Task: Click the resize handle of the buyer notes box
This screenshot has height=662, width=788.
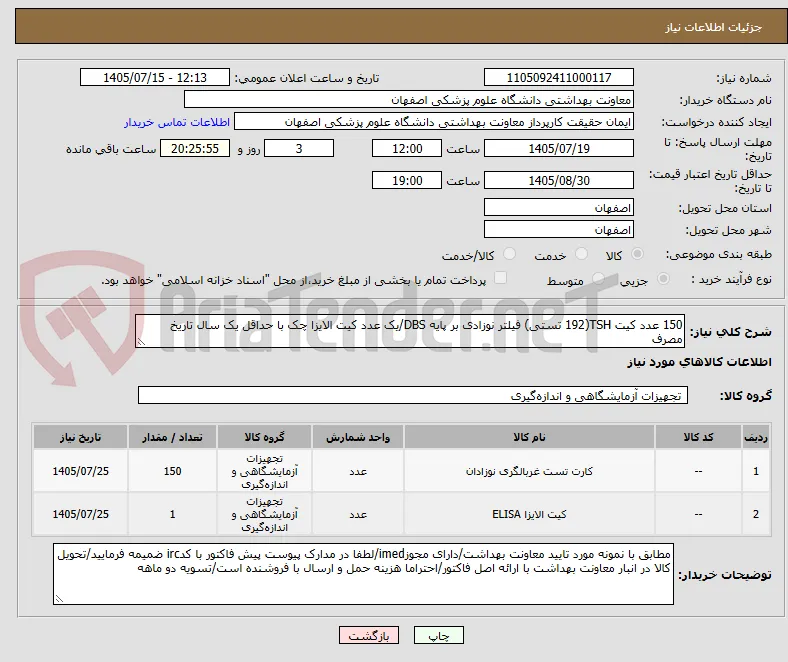Action: pos(59,599)
